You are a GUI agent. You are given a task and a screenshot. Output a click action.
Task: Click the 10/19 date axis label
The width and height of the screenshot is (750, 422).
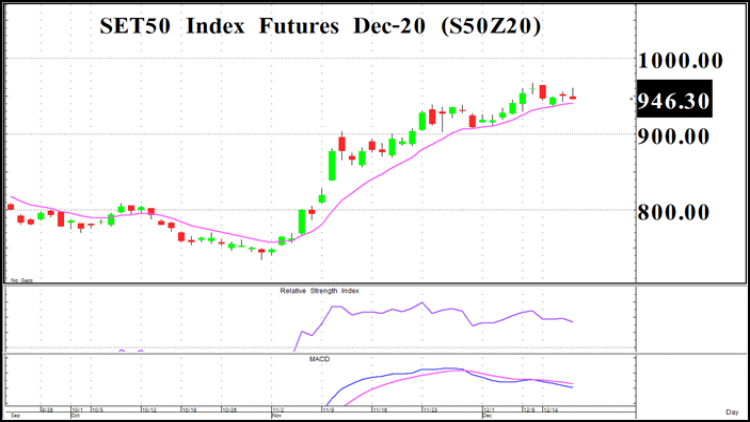[189, 410]
